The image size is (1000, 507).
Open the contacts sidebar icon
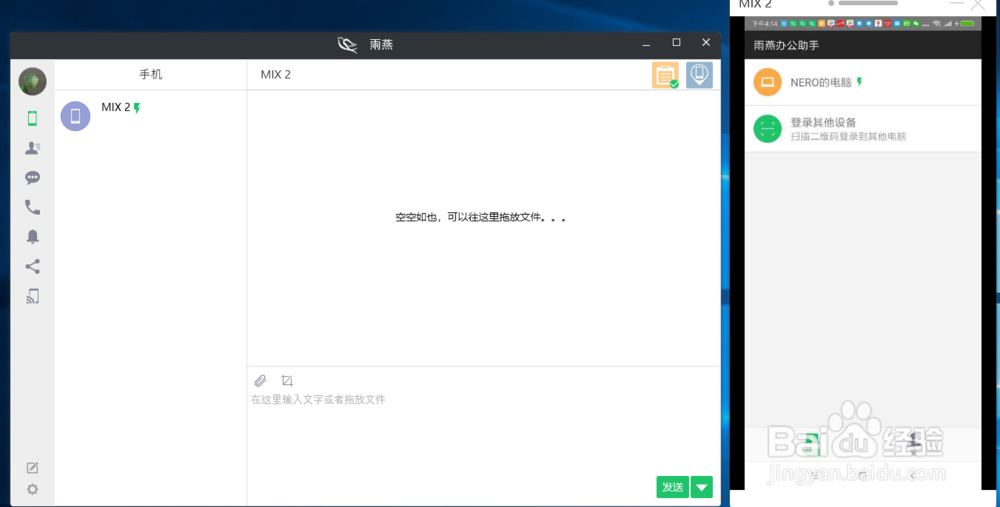click(x=33, y=148)
